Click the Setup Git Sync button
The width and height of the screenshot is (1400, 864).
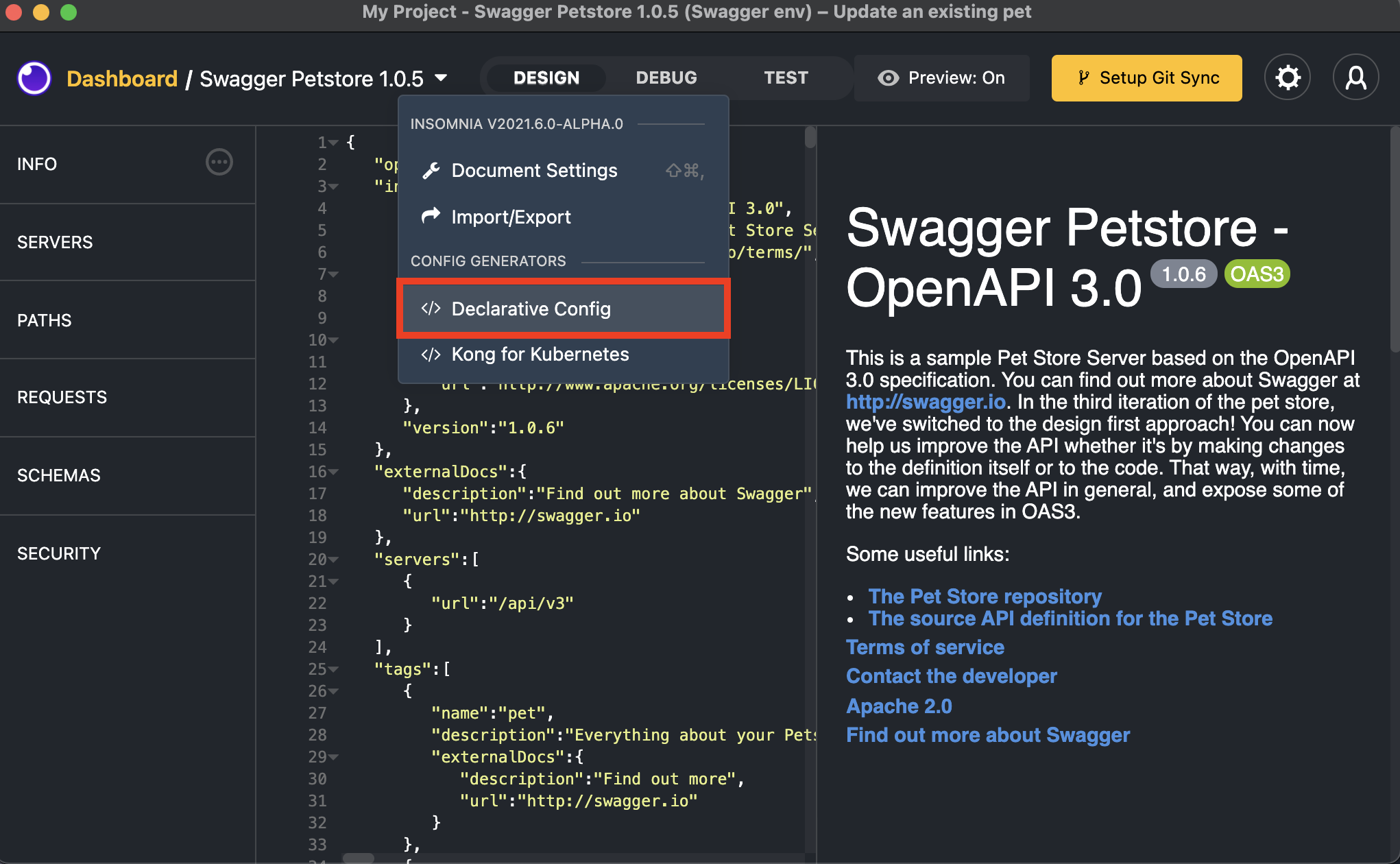click(1149, 77)
